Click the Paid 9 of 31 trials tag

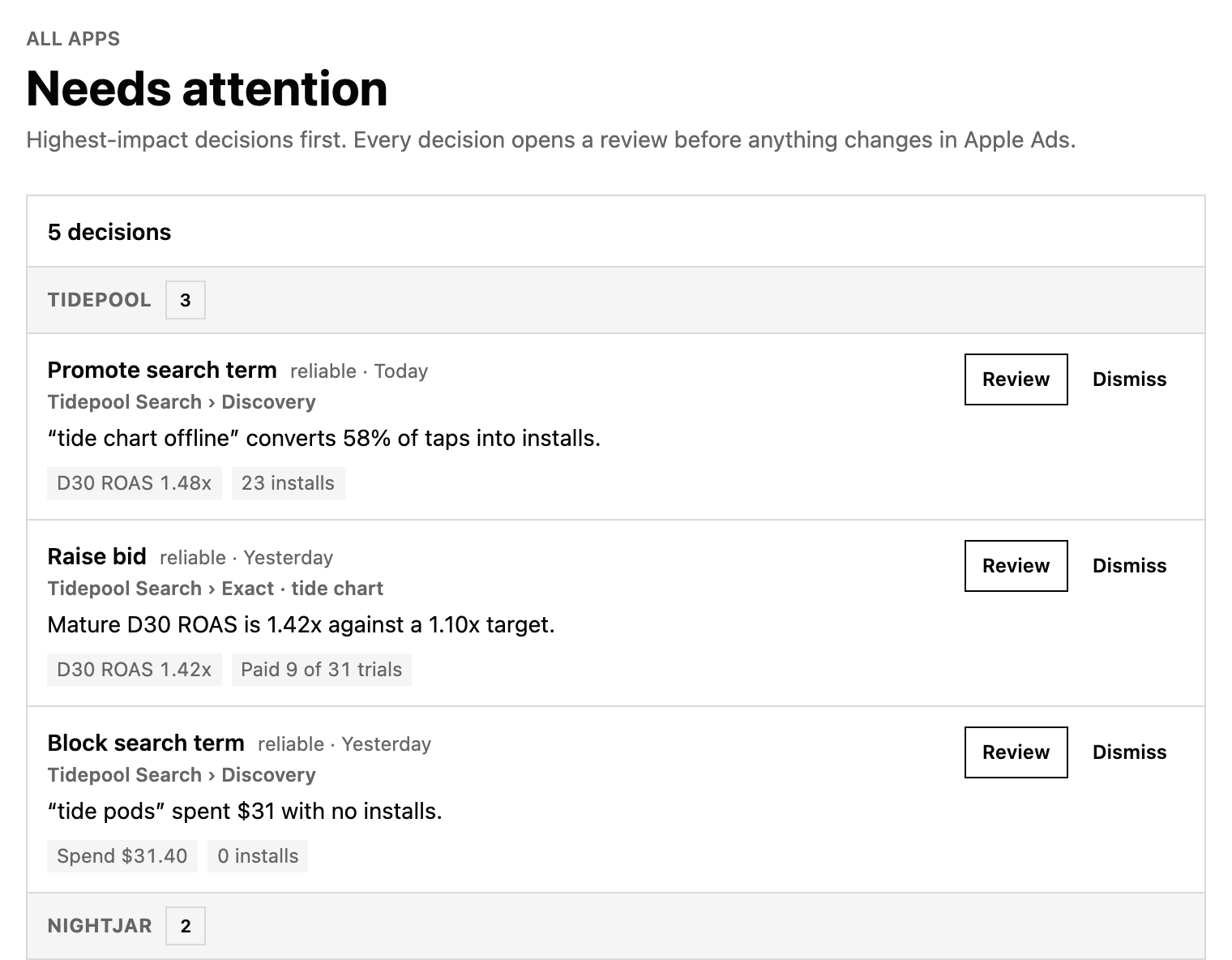pos(322,670)
